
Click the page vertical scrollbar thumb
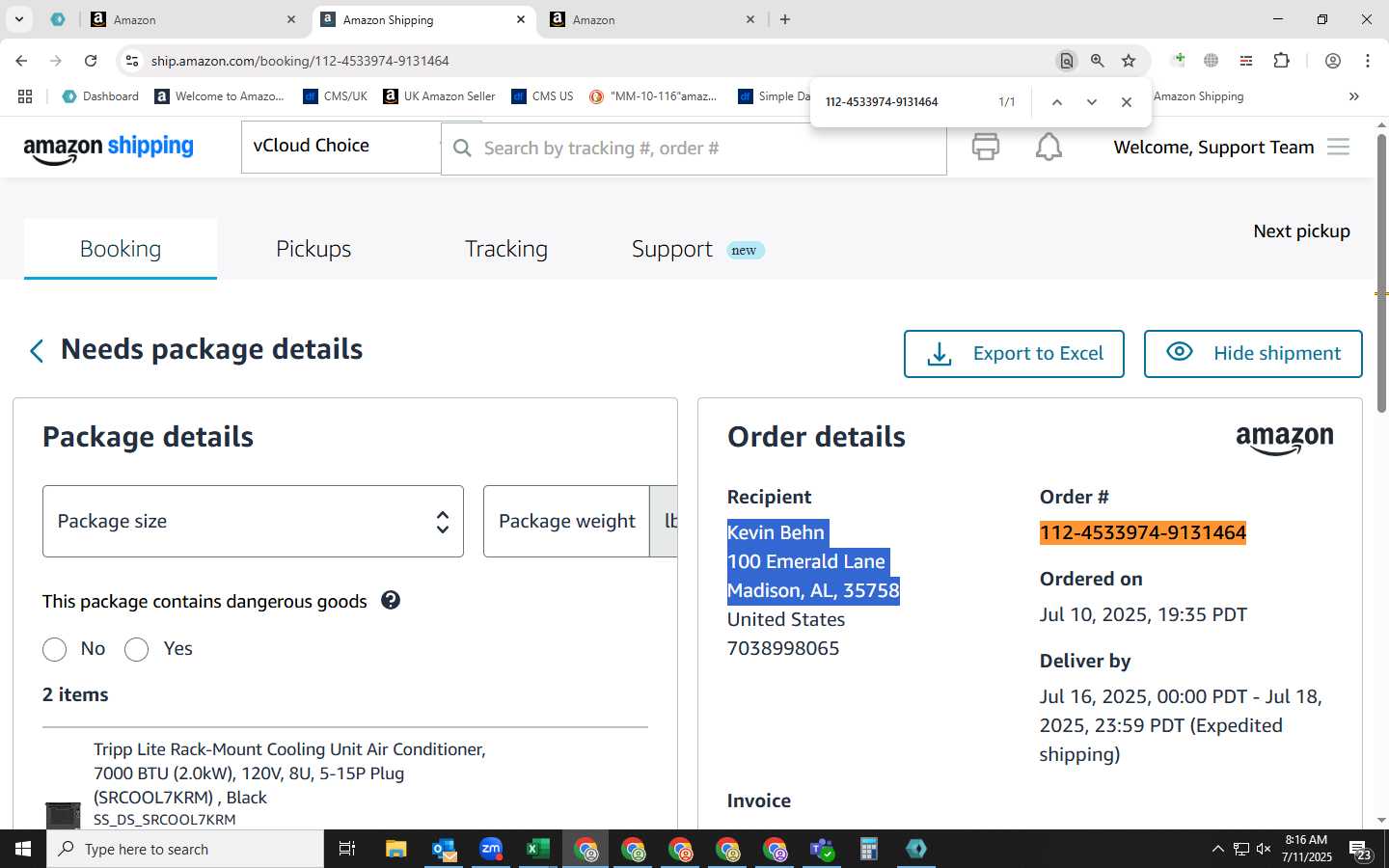pos(1381,275)
